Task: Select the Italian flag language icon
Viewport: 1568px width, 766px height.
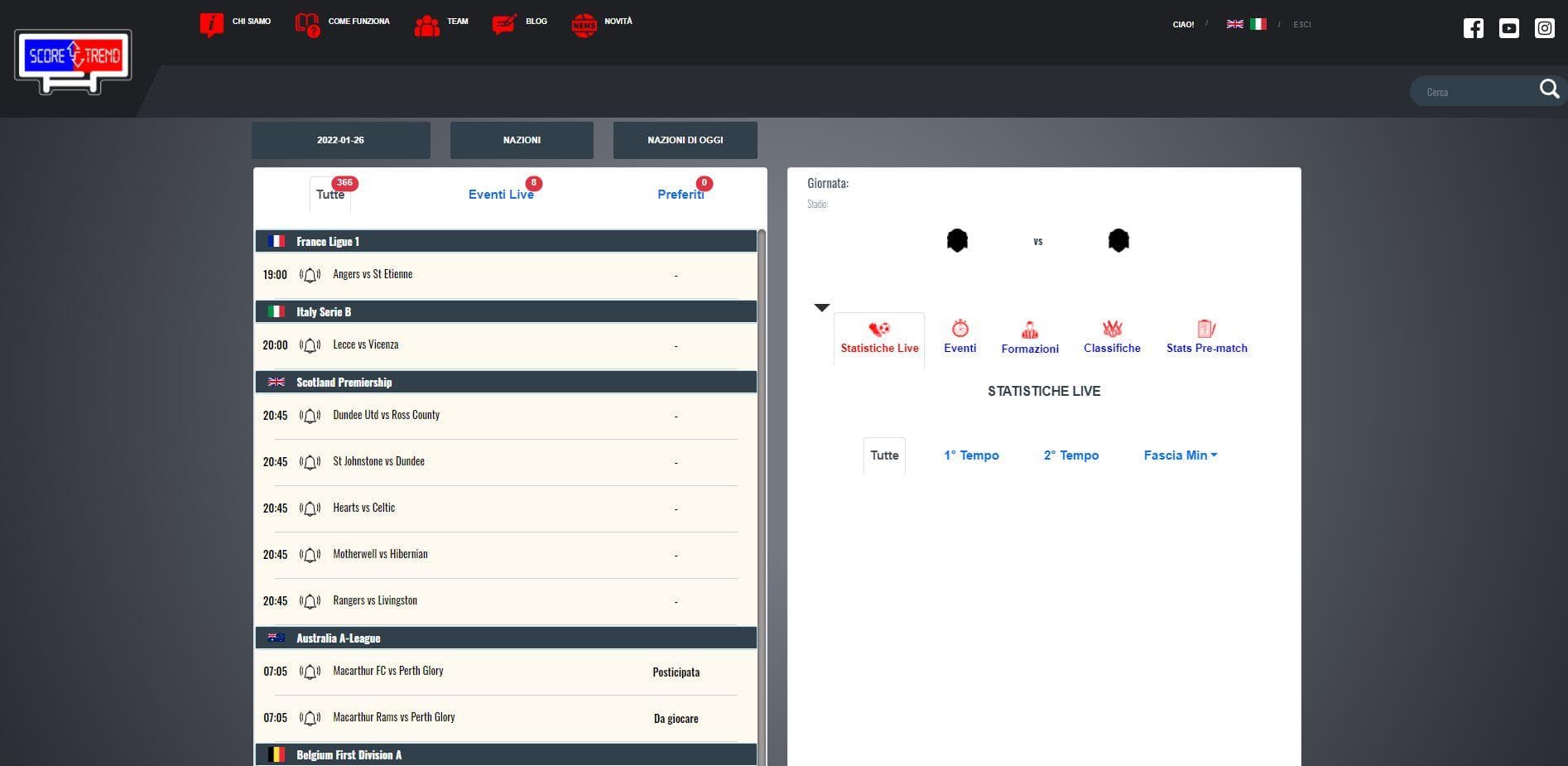Action: 1258,24
